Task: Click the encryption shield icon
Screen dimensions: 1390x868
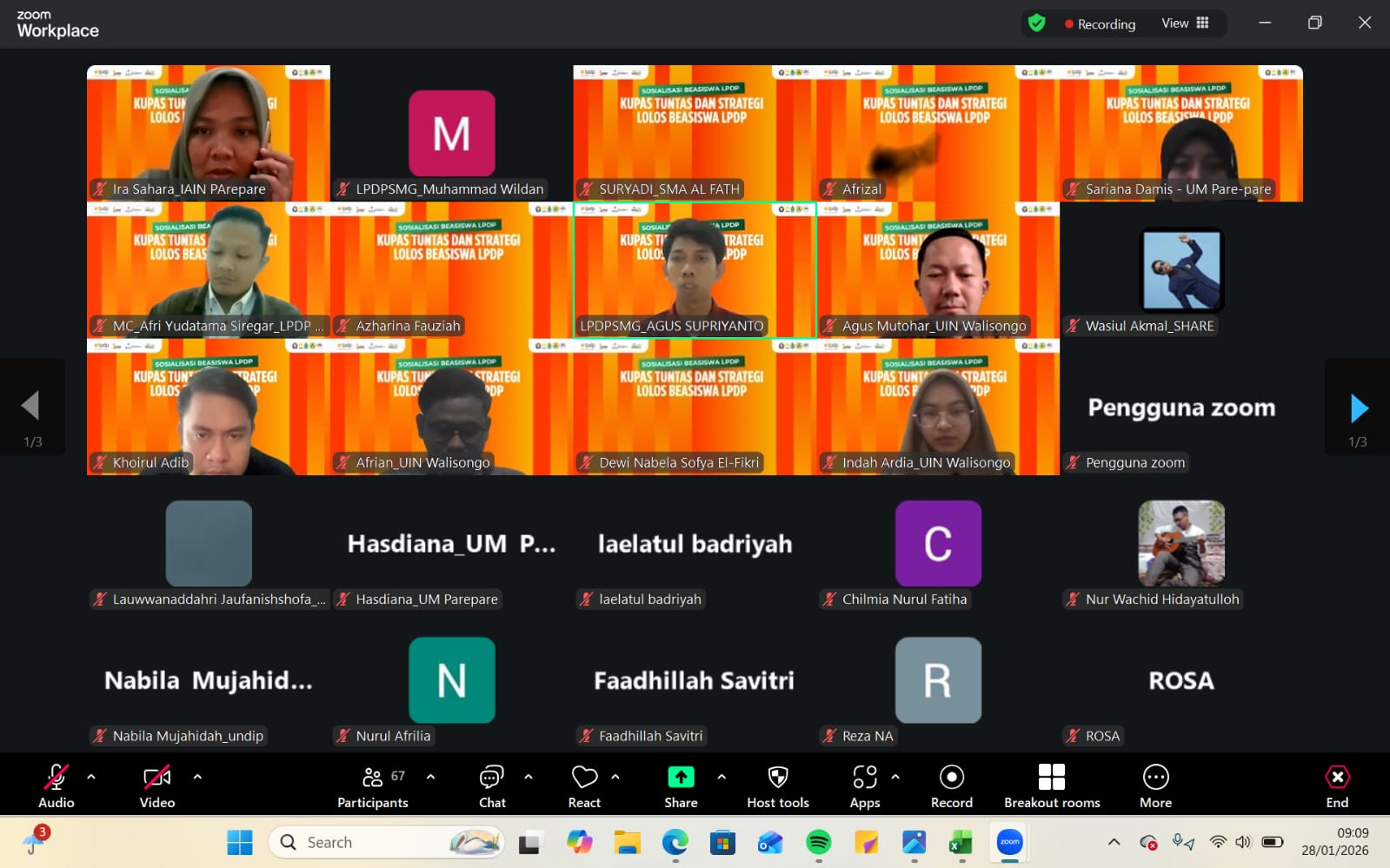Action: pyautogui.click(x=1036, y=23)
